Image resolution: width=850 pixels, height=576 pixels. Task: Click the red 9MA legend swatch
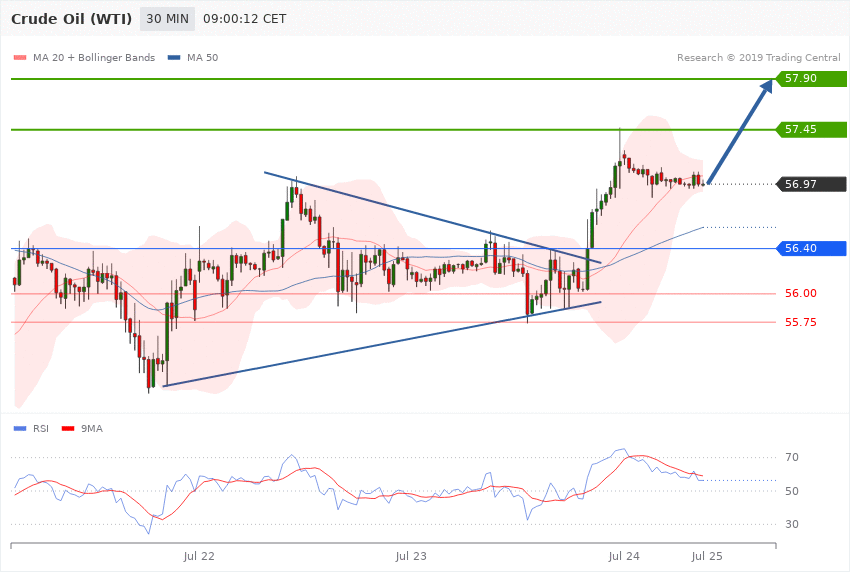tap(68, 429)
